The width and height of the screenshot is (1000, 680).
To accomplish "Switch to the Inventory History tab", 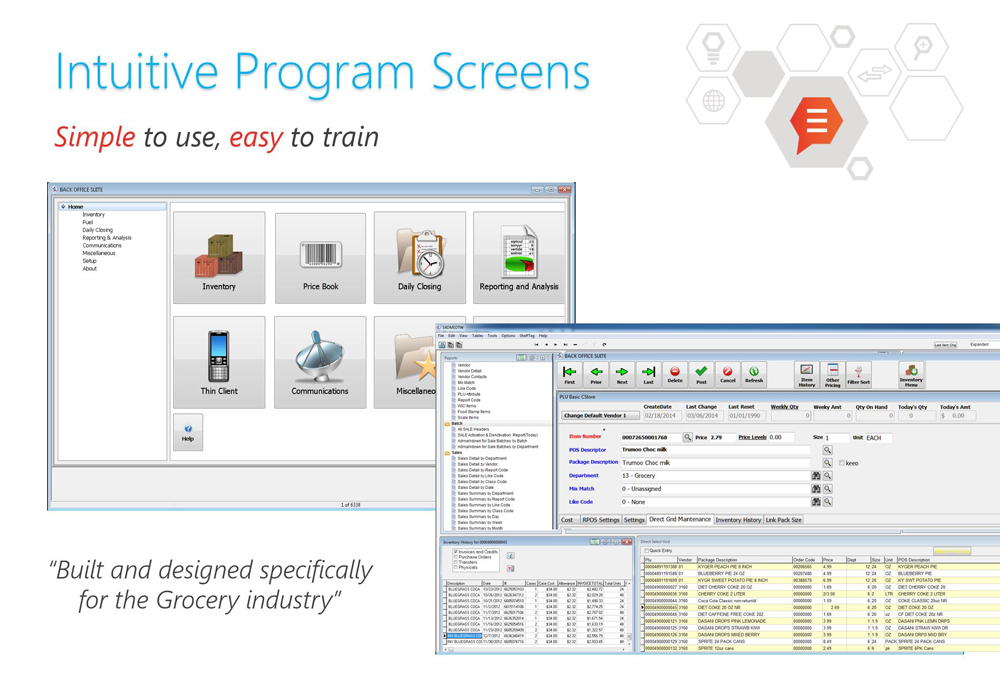I will (738, 520).
